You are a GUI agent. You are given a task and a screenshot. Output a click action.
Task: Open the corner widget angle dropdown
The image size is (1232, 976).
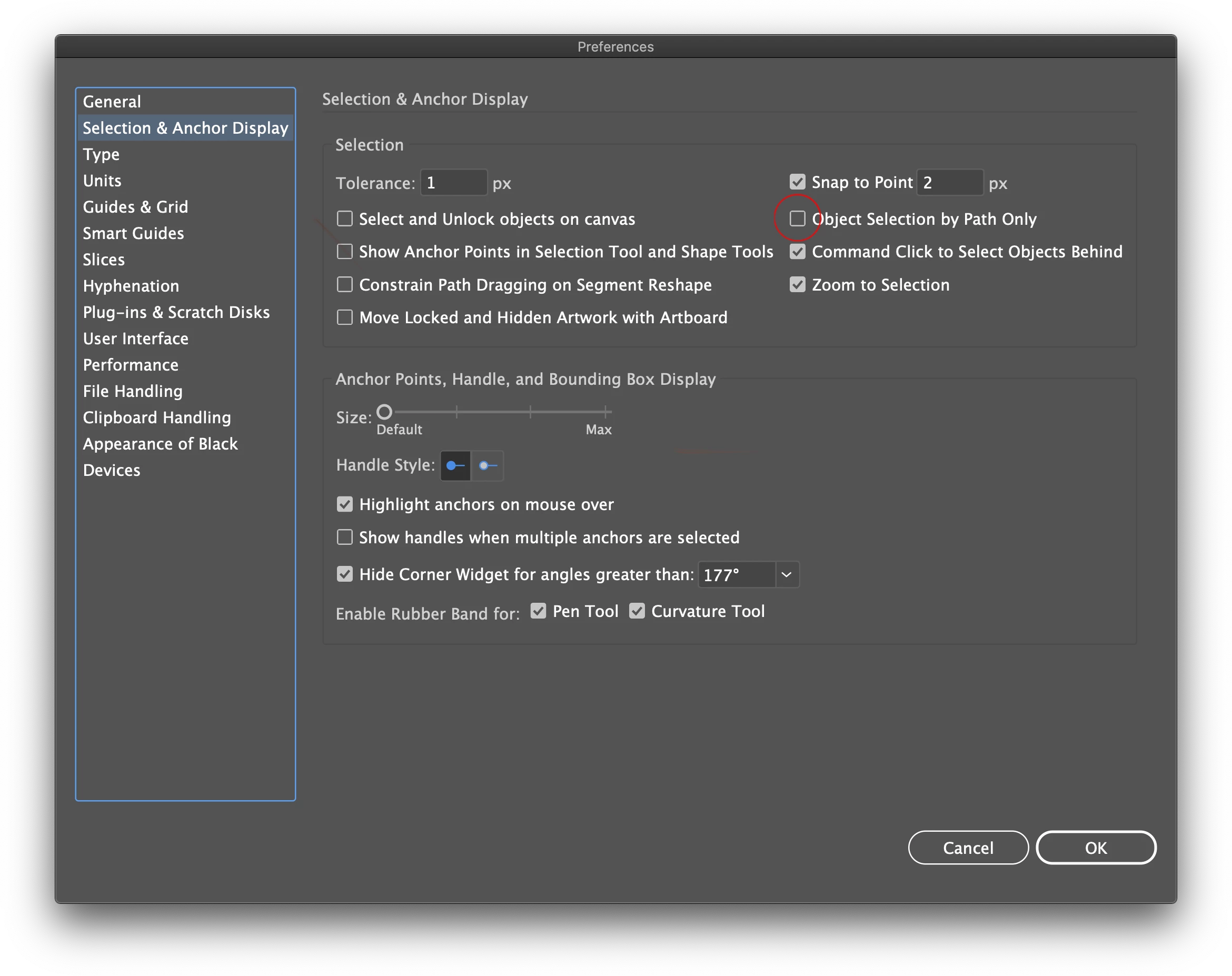[786, 575]
